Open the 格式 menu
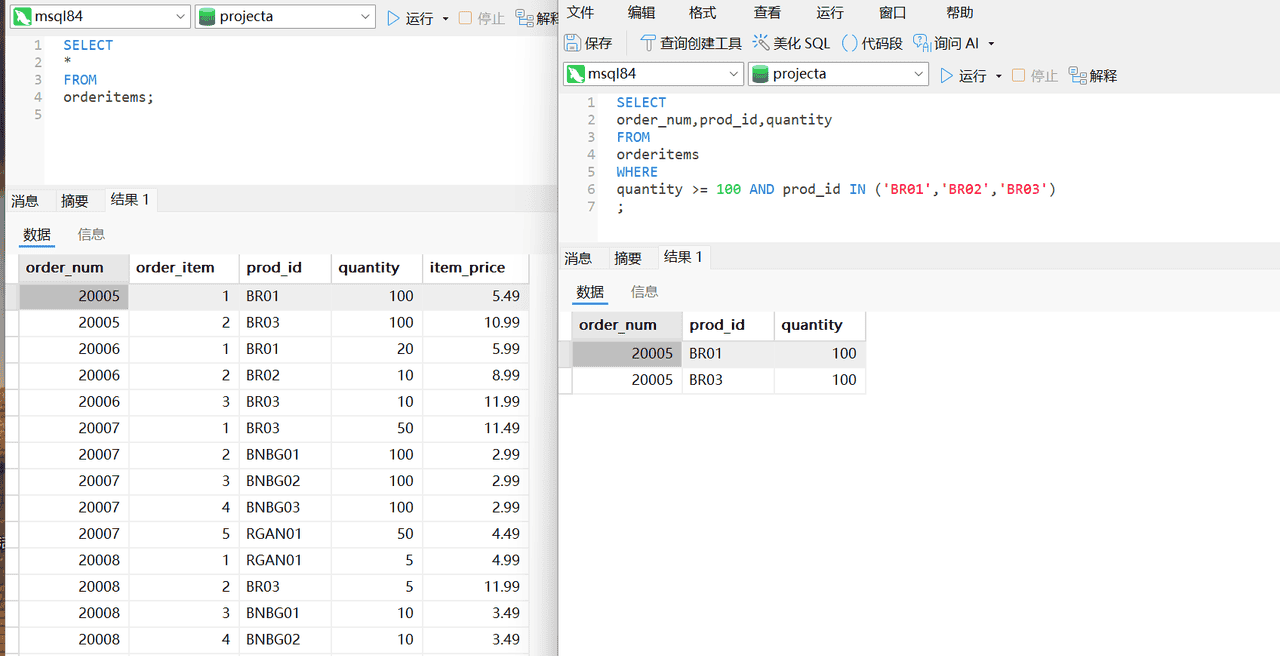Image resolution: width=1280 pixels, height=656 pixels. pyautogui.click(x=702, y=12)
